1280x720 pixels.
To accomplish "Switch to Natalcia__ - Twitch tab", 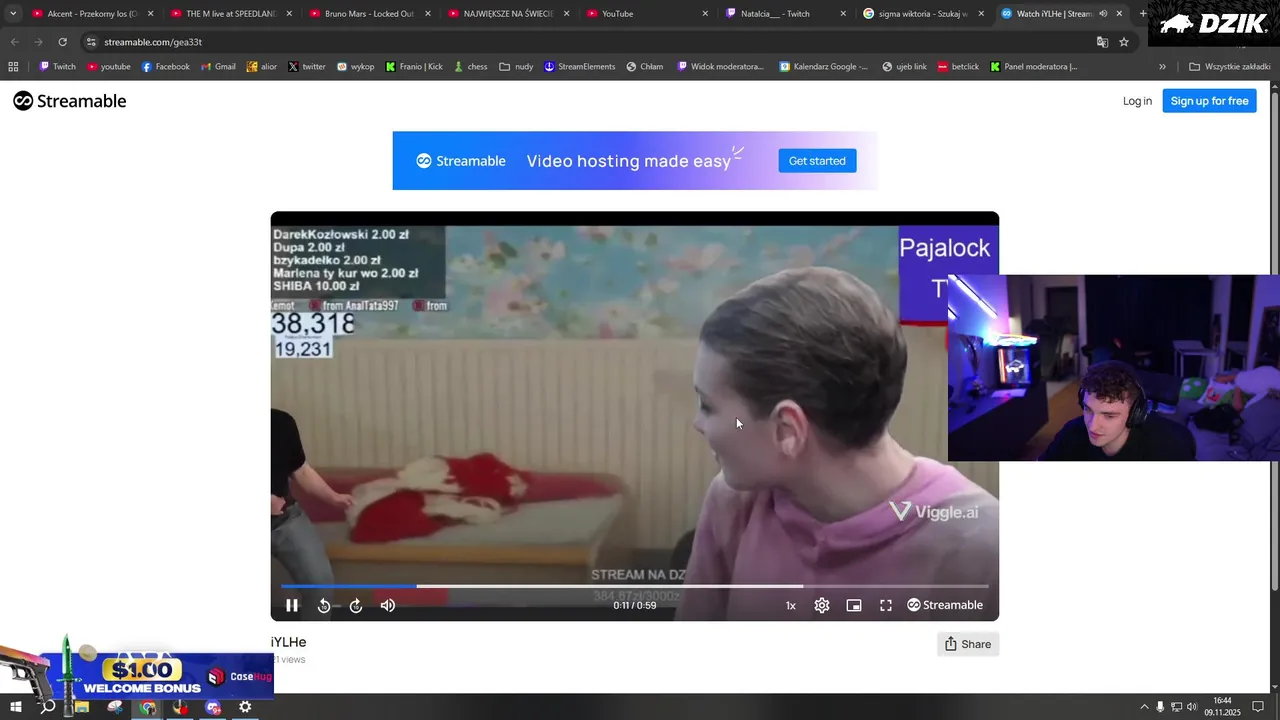I will [x=785, y=14].
